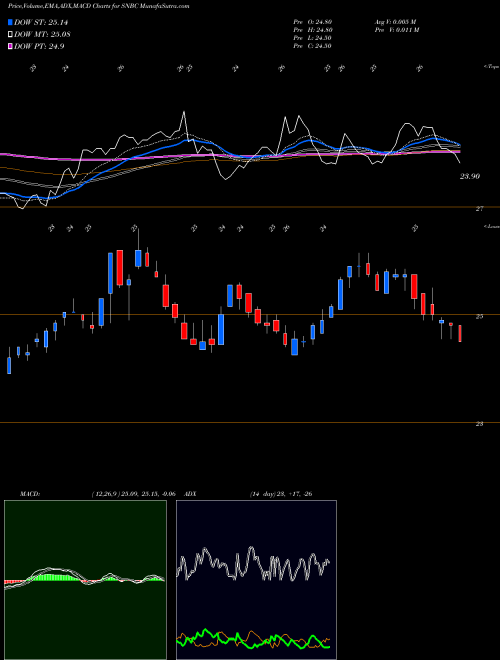Select the 'DOW MT: 25.08' legend label
Viewport: 500px width, 660px height.
tap(42, 35)
